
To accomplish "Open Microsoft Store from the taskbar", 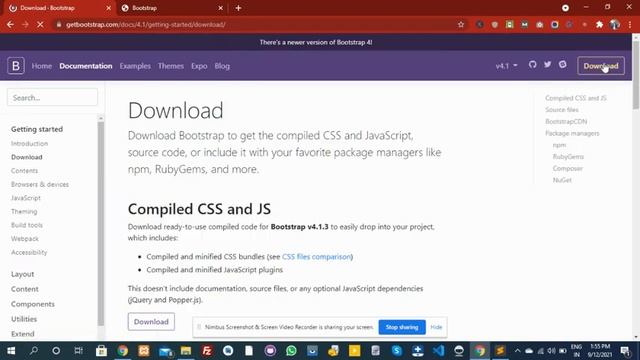I will [x=101, y=351].
